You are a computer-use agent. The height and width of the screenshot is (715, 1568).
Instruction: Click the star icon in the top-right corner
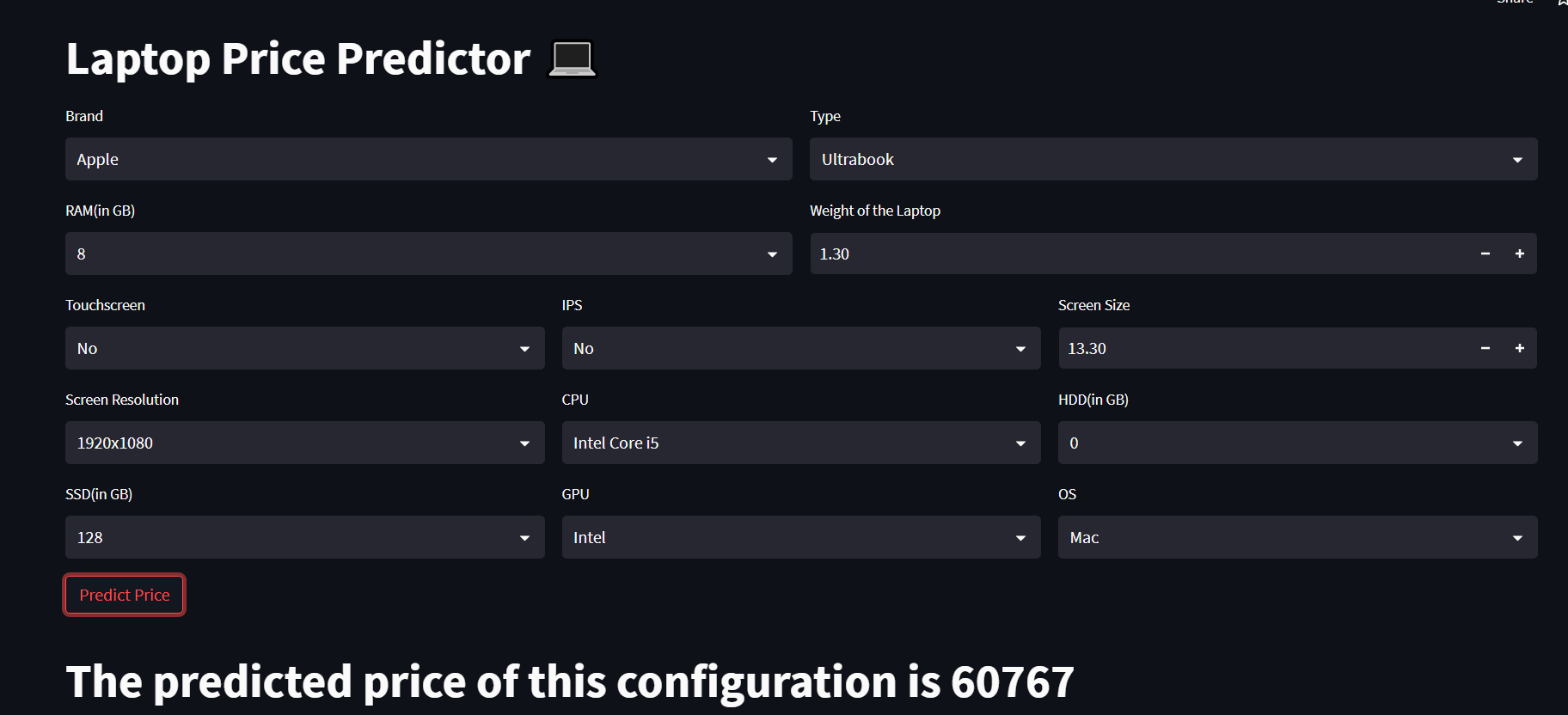pyautogui.click(x=1562, y=4)
